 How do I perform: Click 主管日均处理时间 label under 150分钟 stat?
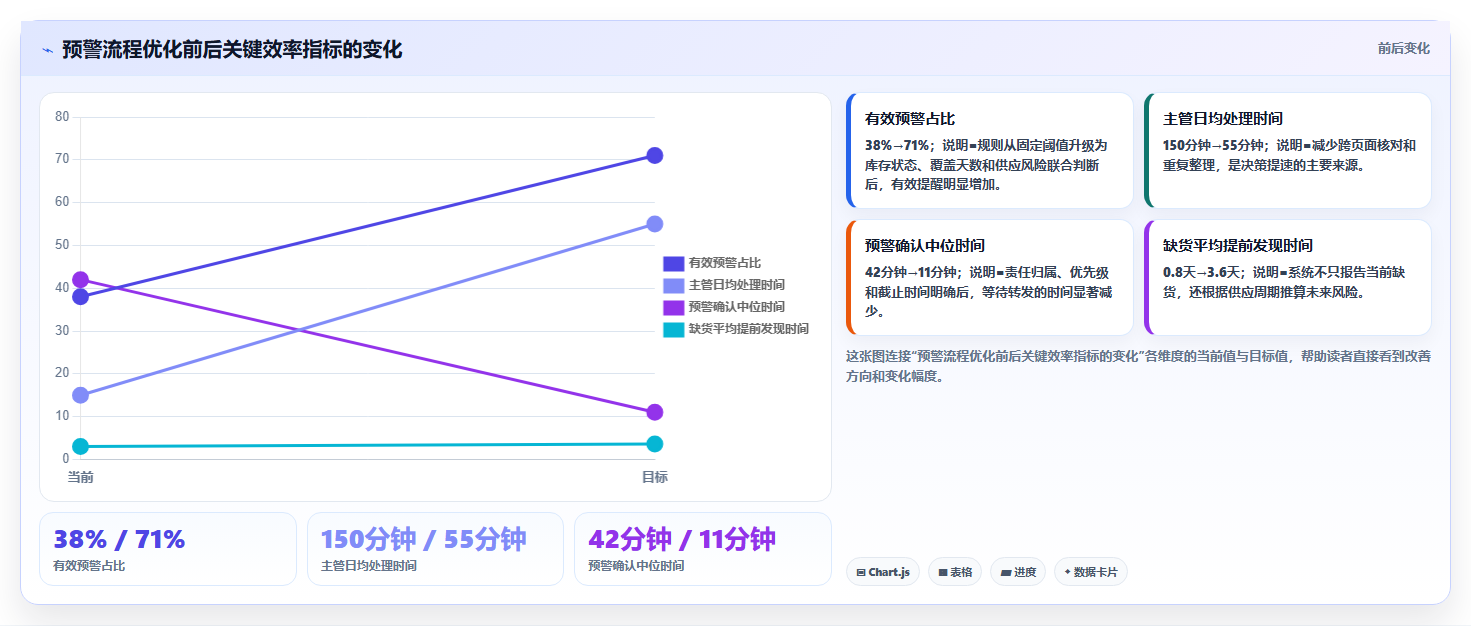[x=368, y=566]
